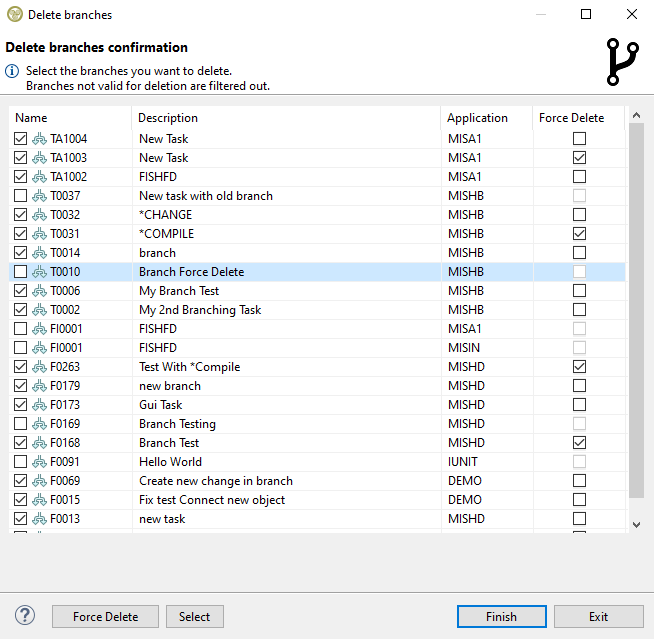The height and width of the screenshot is (639, 654).
Task: Click the scrollbar down arrow
Action: coord(637,523)
